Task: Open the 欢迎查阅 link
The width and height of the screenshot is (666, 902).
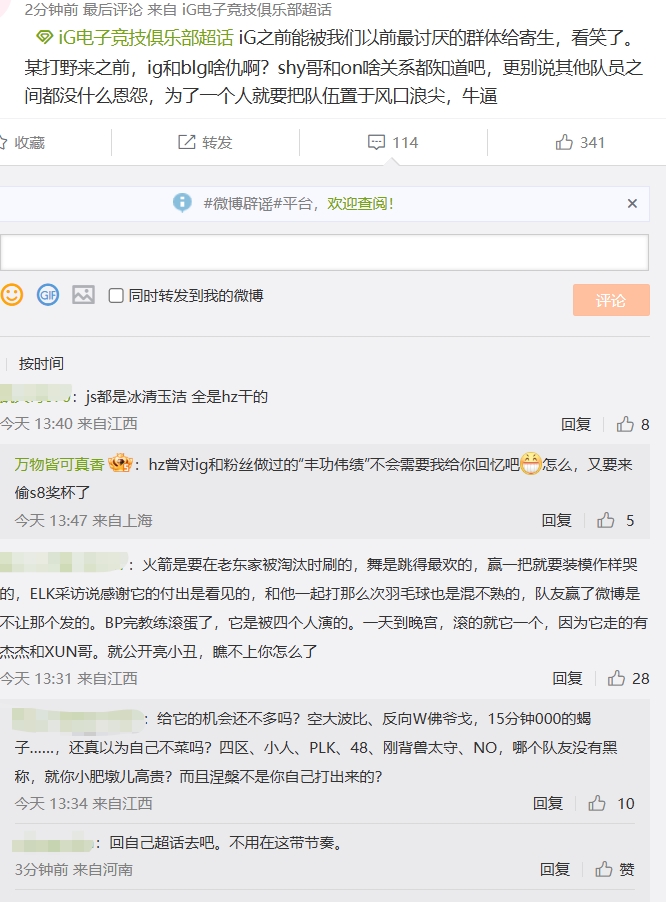Action: coord(361,203)
